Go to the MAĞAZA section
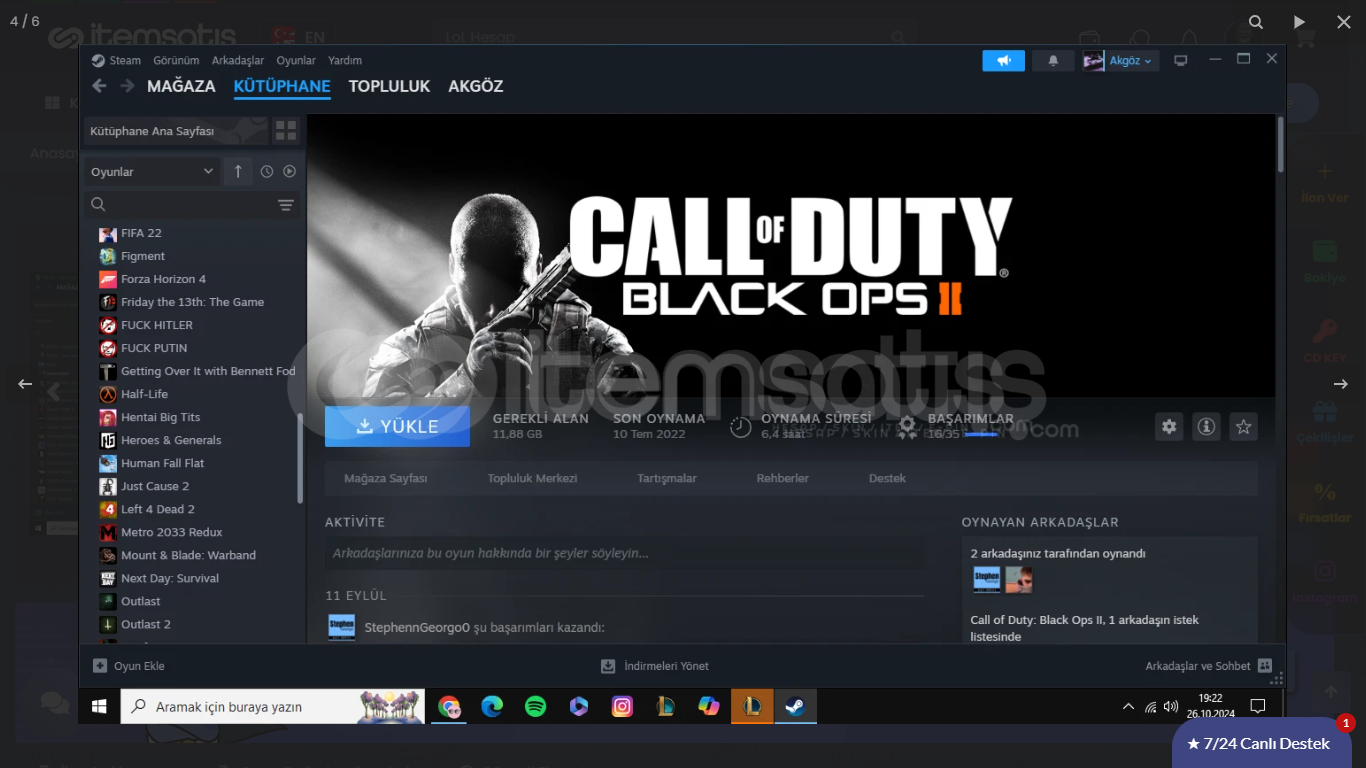This screenshot has height=768, width=1366. click(x=181, y=86)
